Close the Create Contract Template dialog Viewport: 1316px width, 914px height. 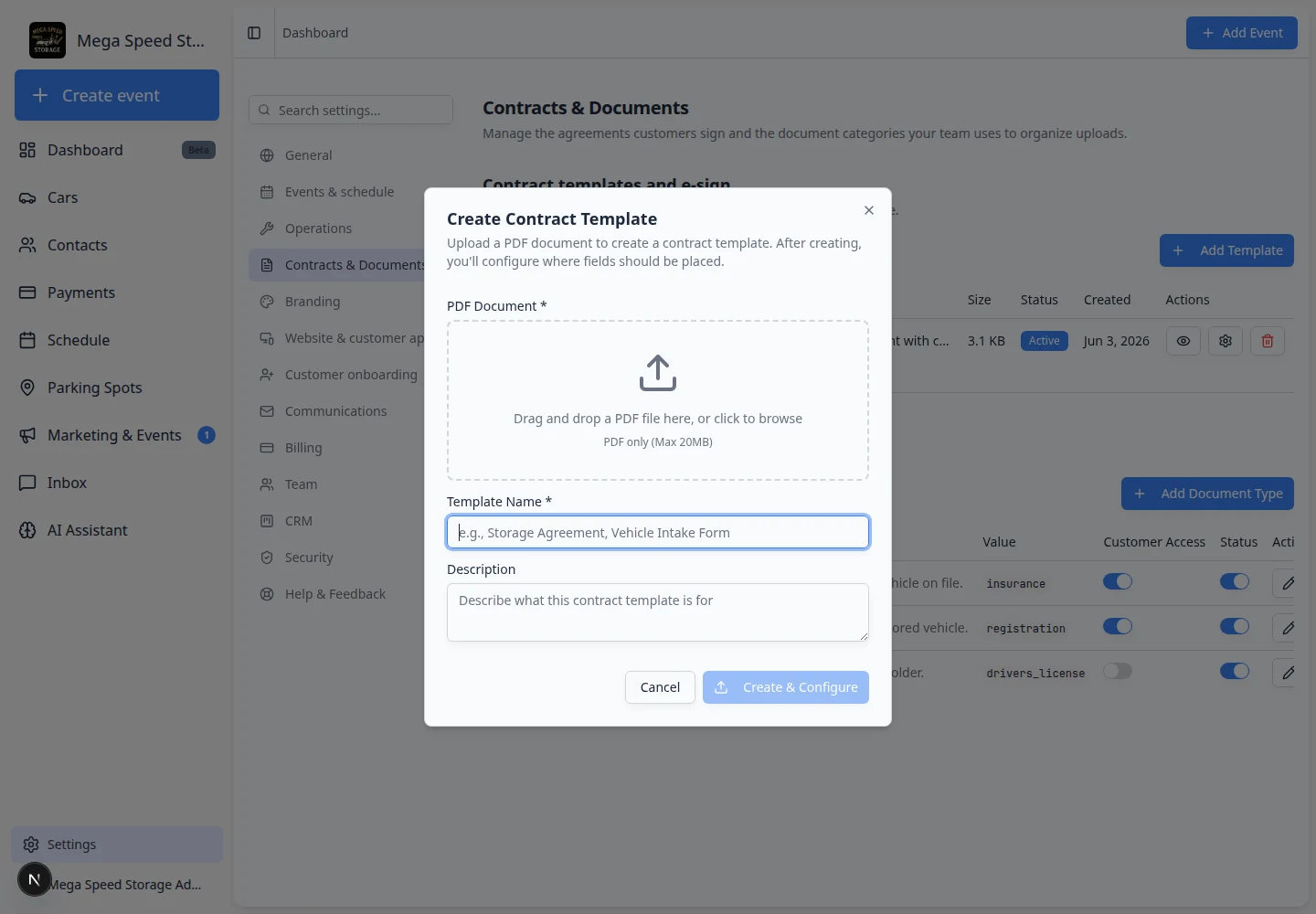point(869,210)
